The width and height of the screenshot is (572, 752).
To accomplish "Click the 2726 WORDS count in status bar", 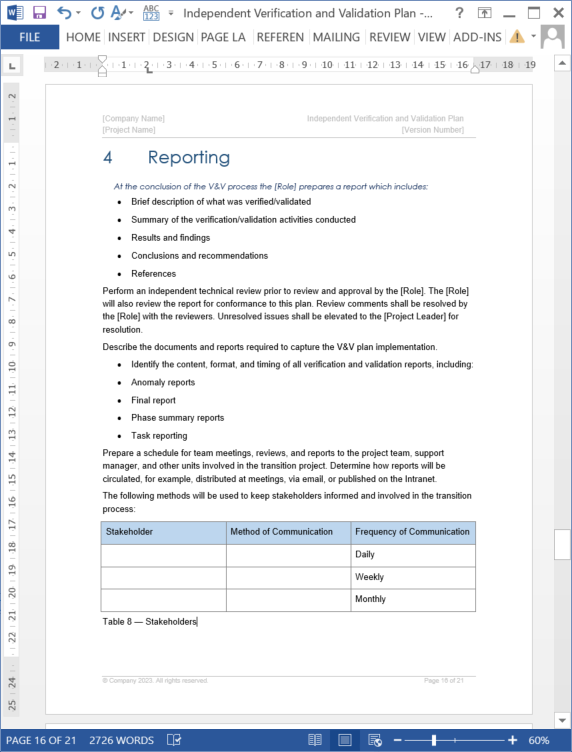I will tap(121, 740).
